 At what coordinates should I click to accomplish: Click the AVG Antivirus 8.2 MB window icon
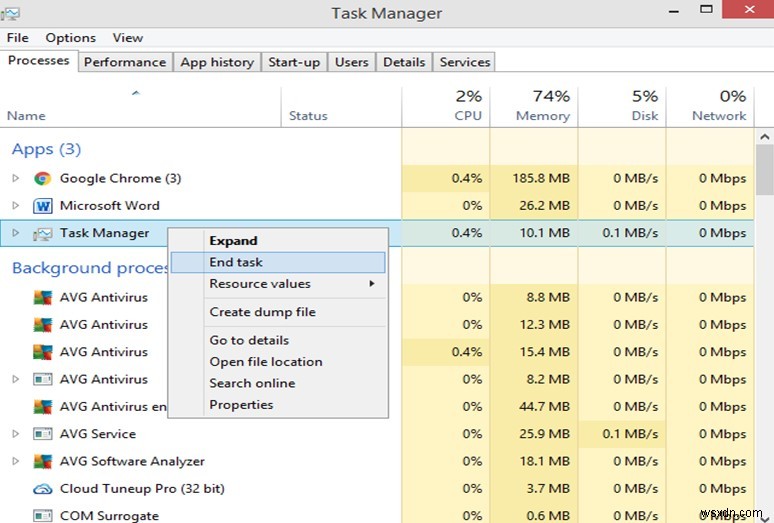[x=42, y=379]
